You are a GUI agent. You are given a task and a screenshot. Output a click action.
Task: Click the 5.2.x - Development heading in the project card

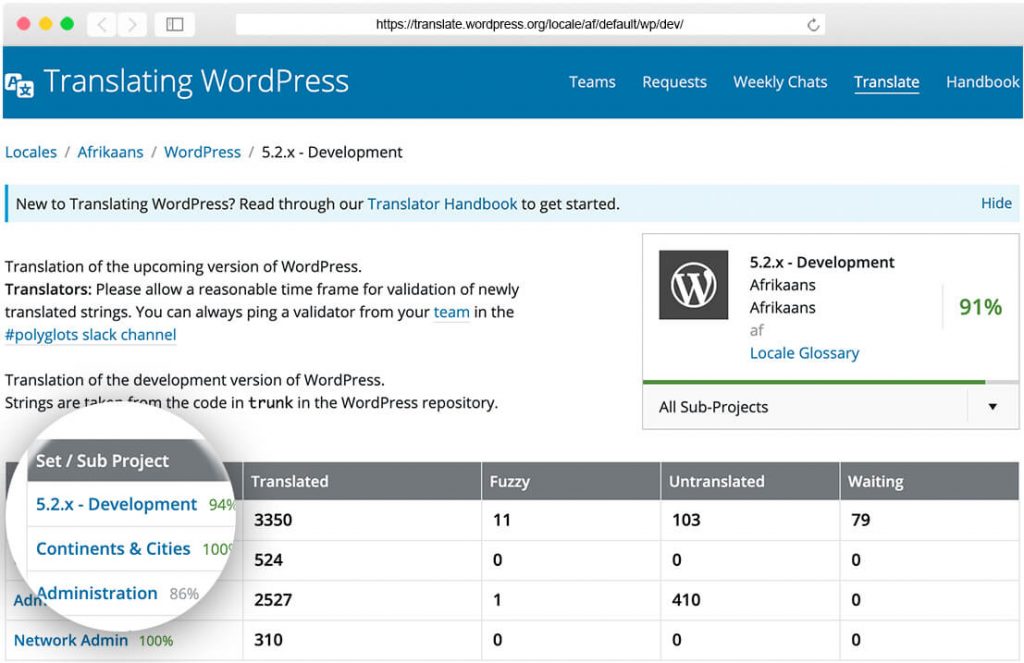coord(822,262)
